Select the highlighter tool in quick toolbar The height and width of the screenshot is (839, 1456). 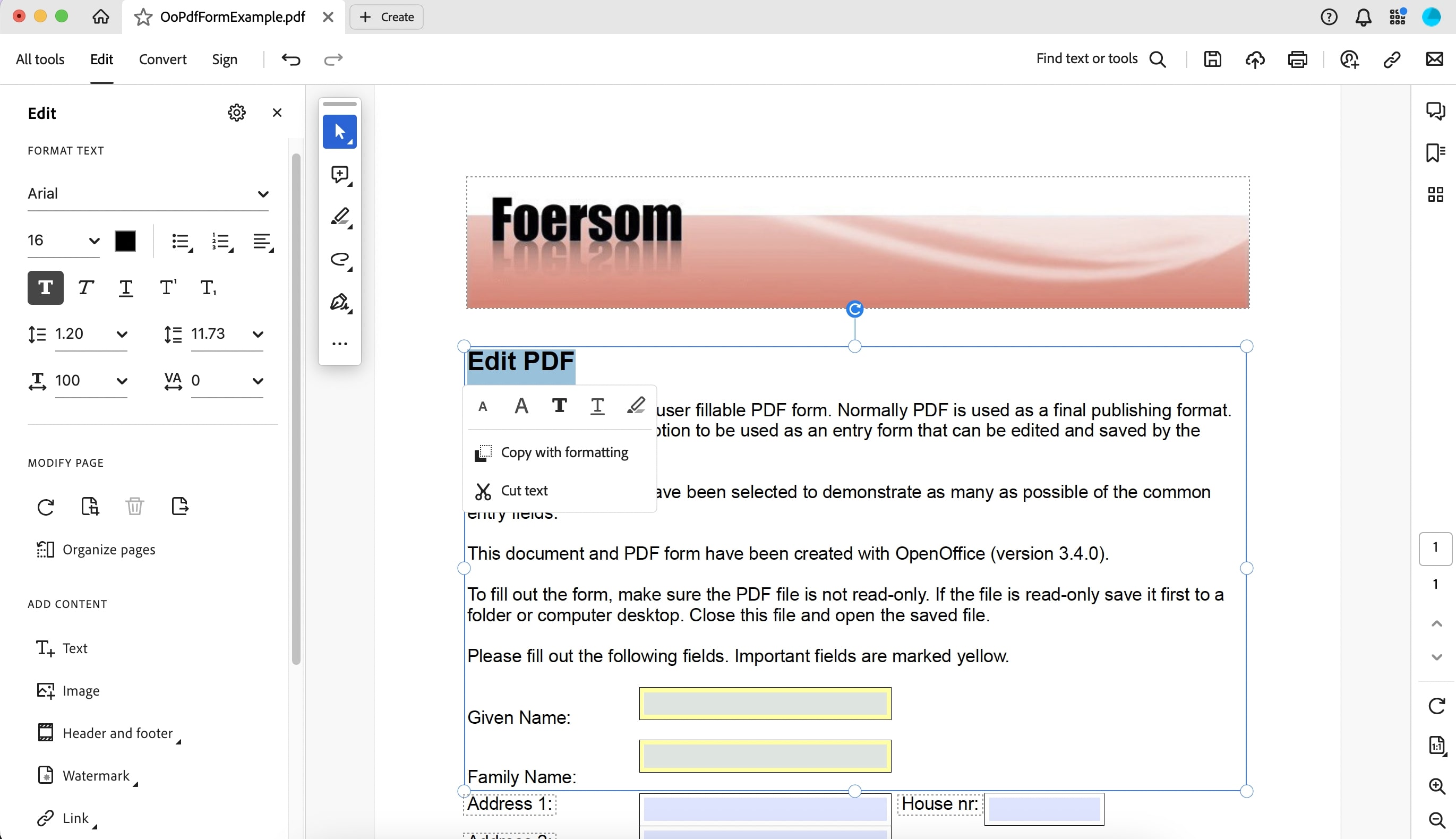coord(340,217)
